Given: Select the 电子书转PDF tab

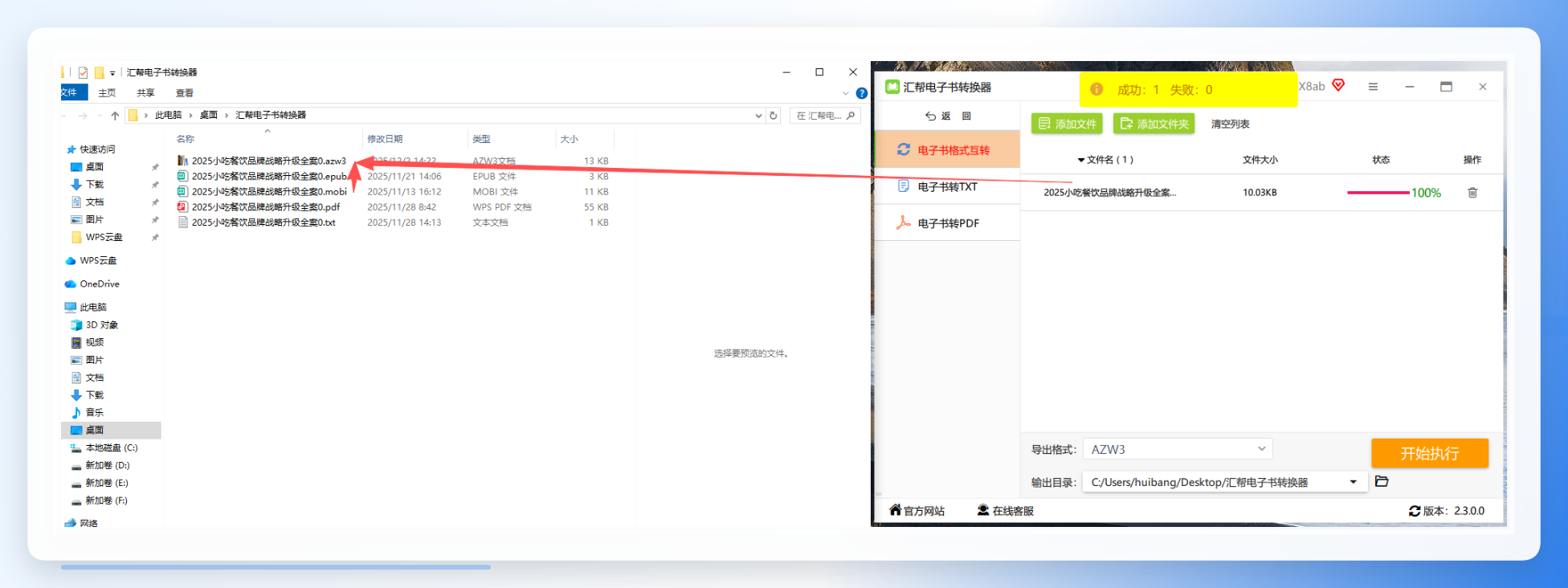Looking at the screenshot, I should point(947,223).
